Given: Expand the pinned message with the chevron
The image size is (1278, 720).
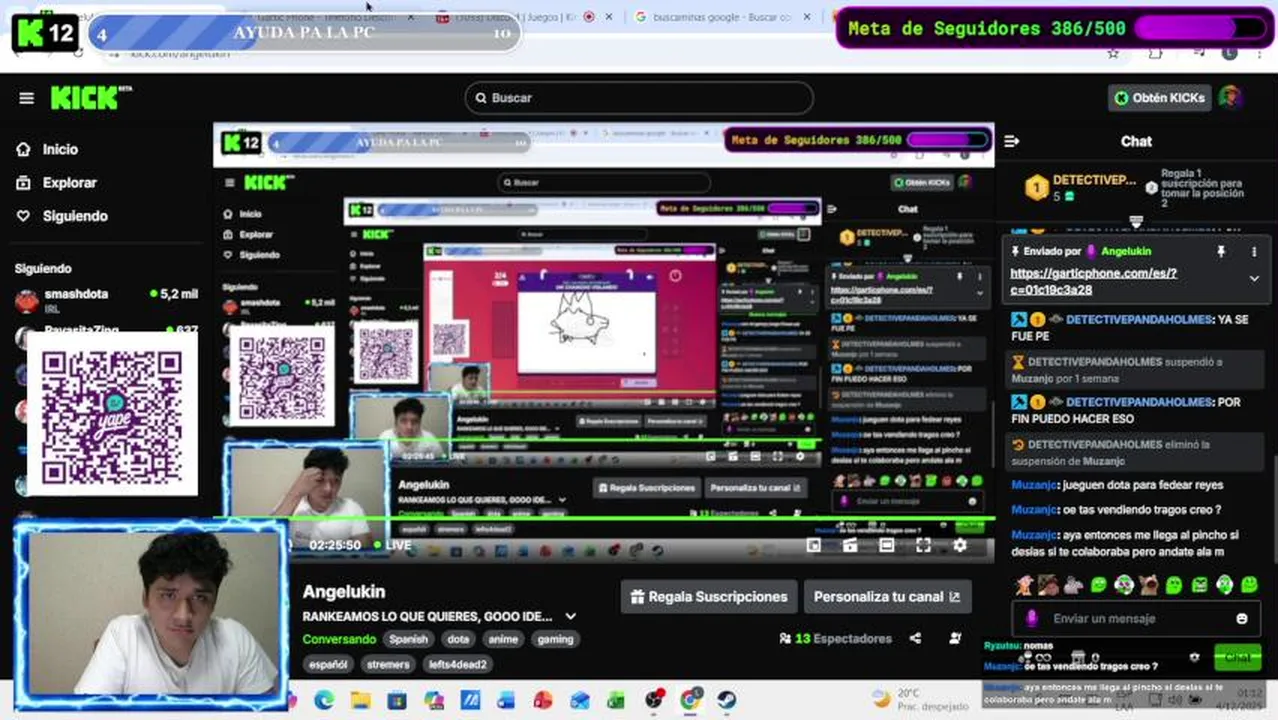Looking at the screenshot, I should coord(1254,279).
